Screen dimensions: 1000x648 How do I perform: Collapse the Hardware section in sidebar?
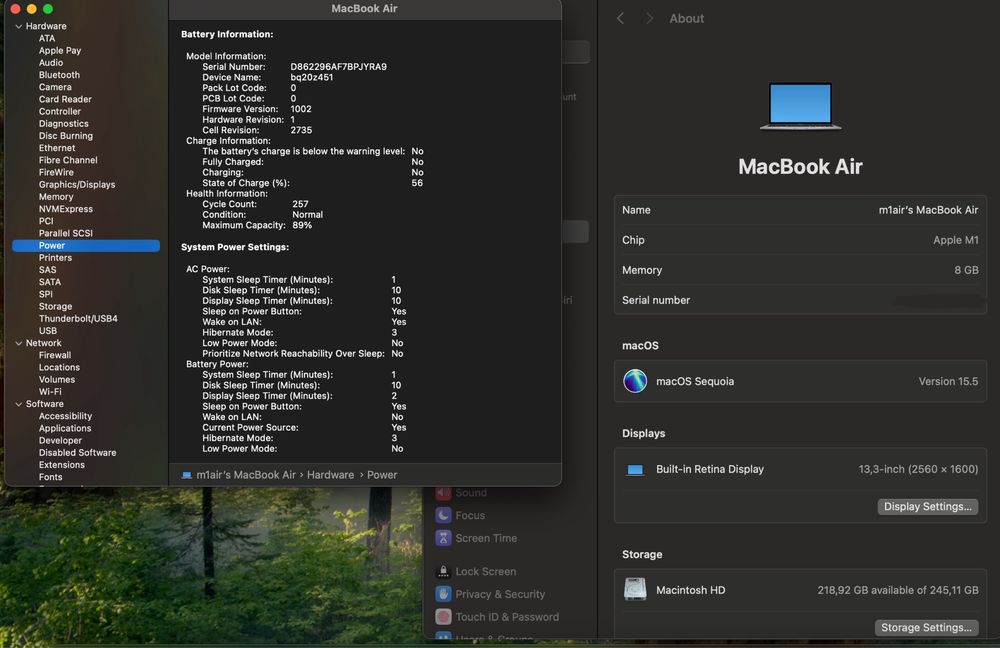[x=18, y=26]
